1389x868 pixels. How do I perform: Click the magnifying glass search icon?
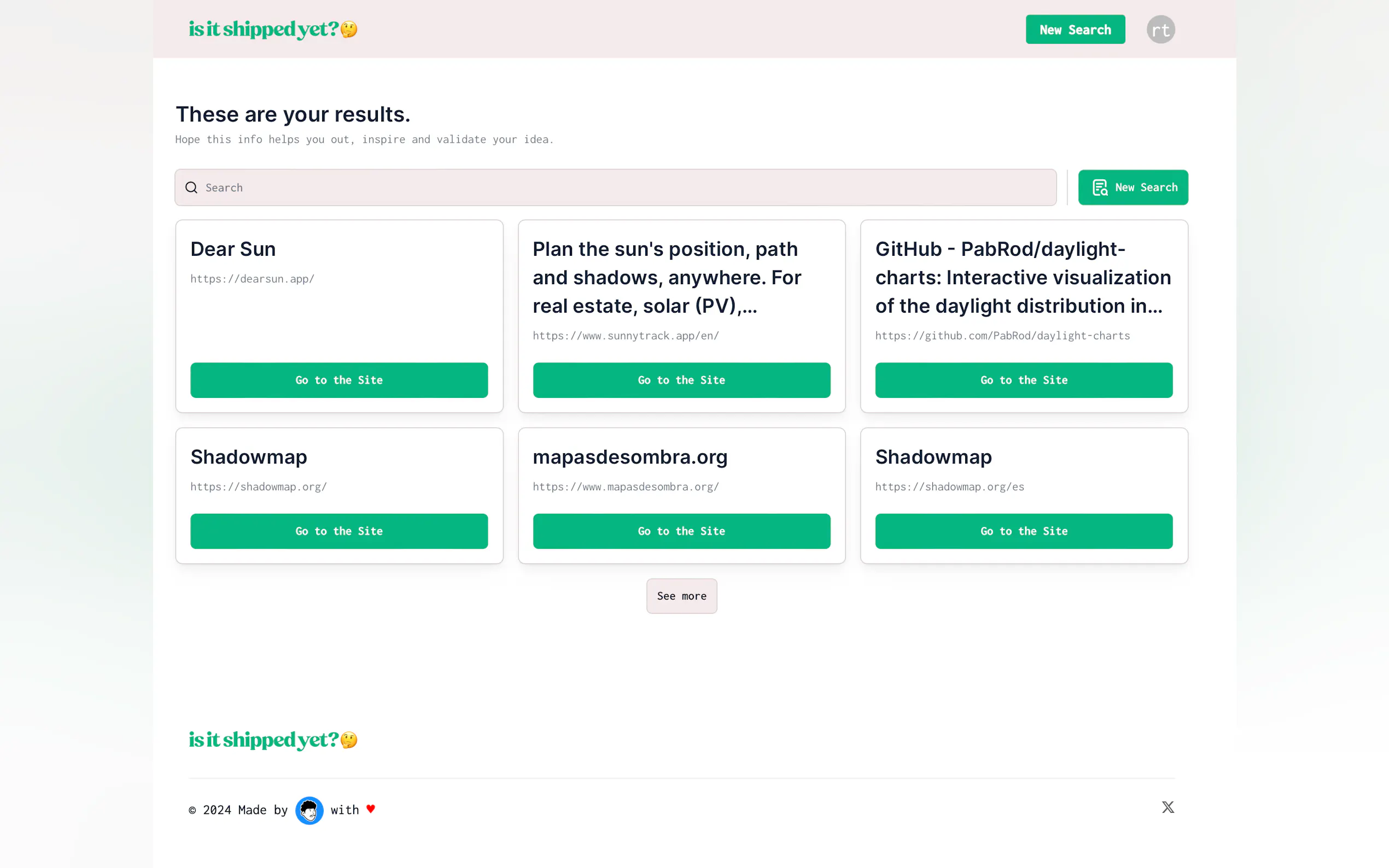[191, 187]
